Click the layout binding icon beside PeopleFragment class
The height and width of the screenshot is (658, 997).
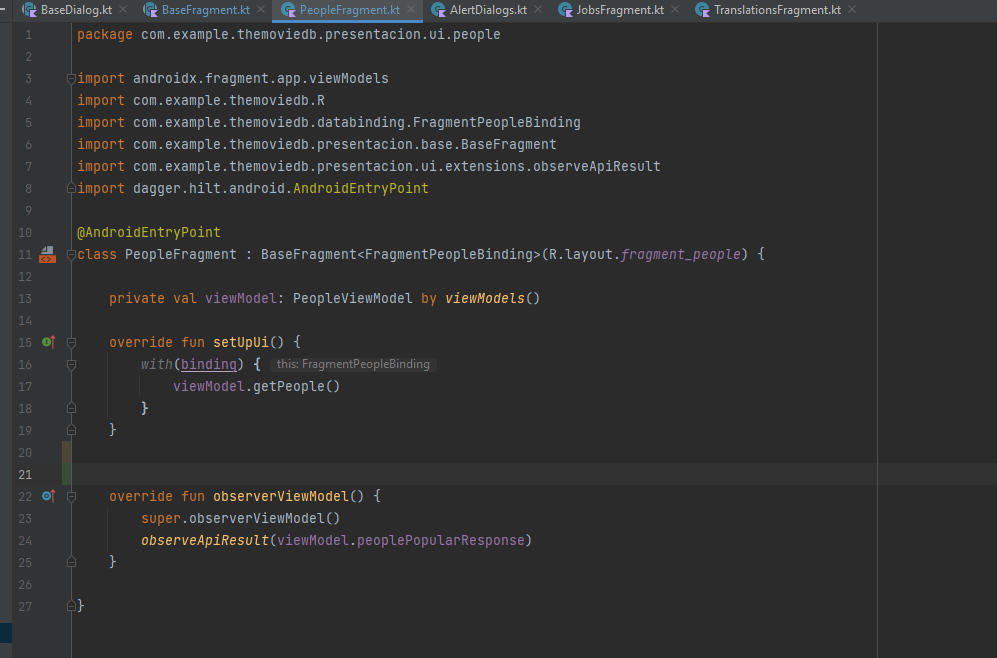pos(47,254)
